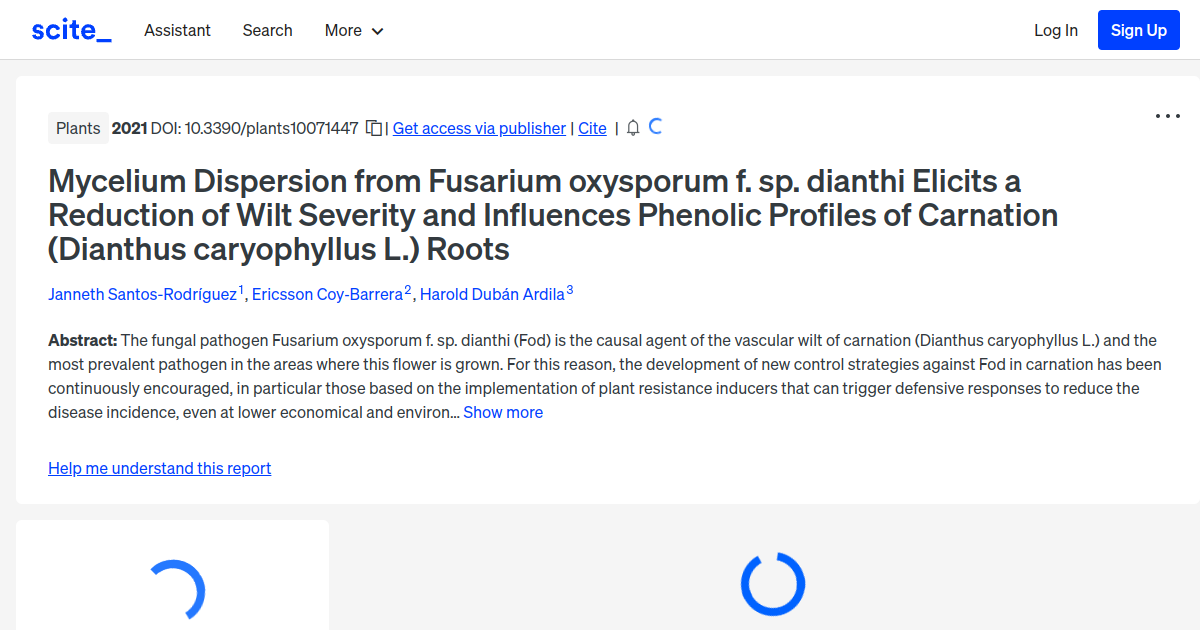Click the Log In link
This screenshot has height=630, width=1200.
[1056, 30]
